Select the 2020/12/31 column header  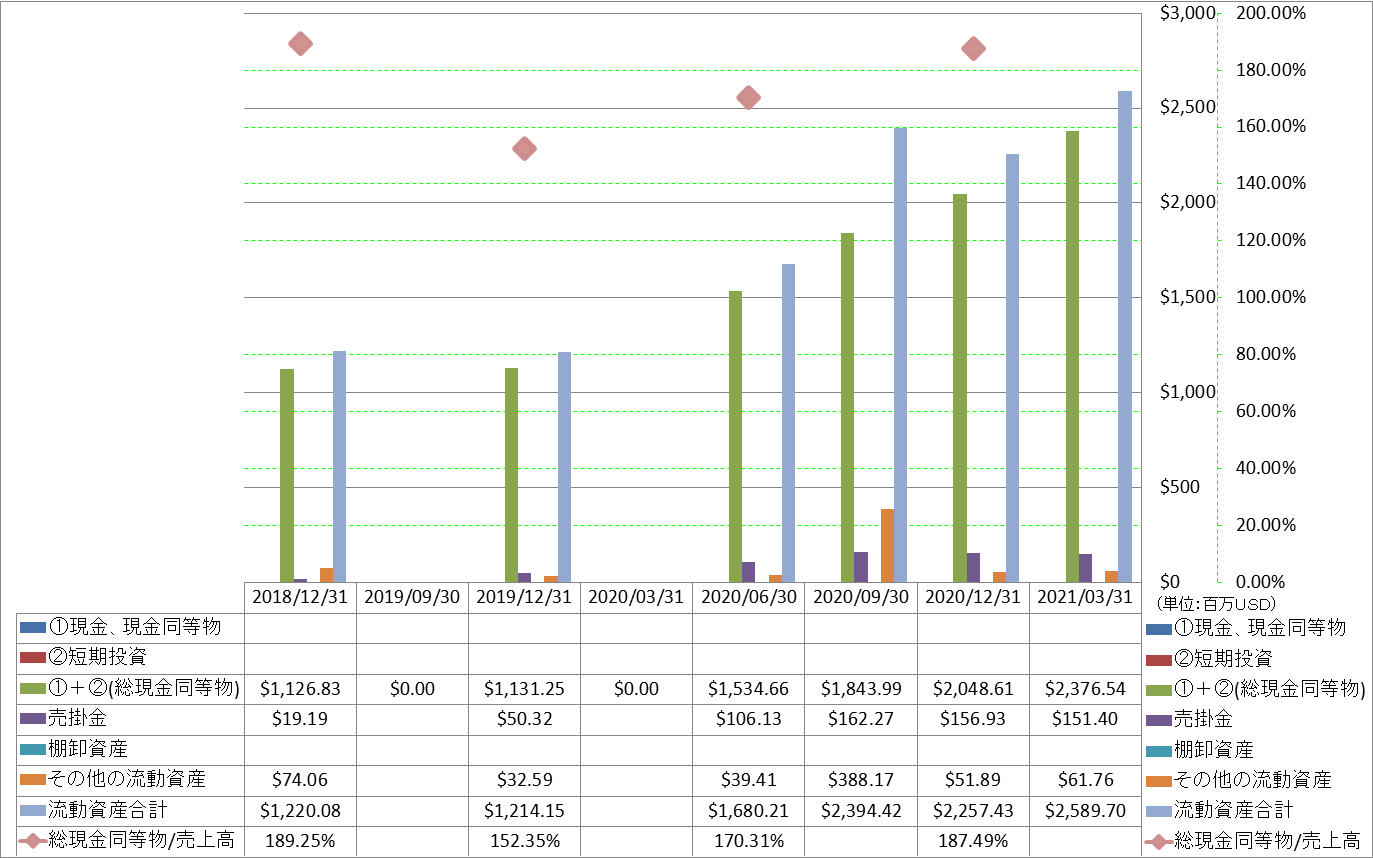(x=972, y=597)
